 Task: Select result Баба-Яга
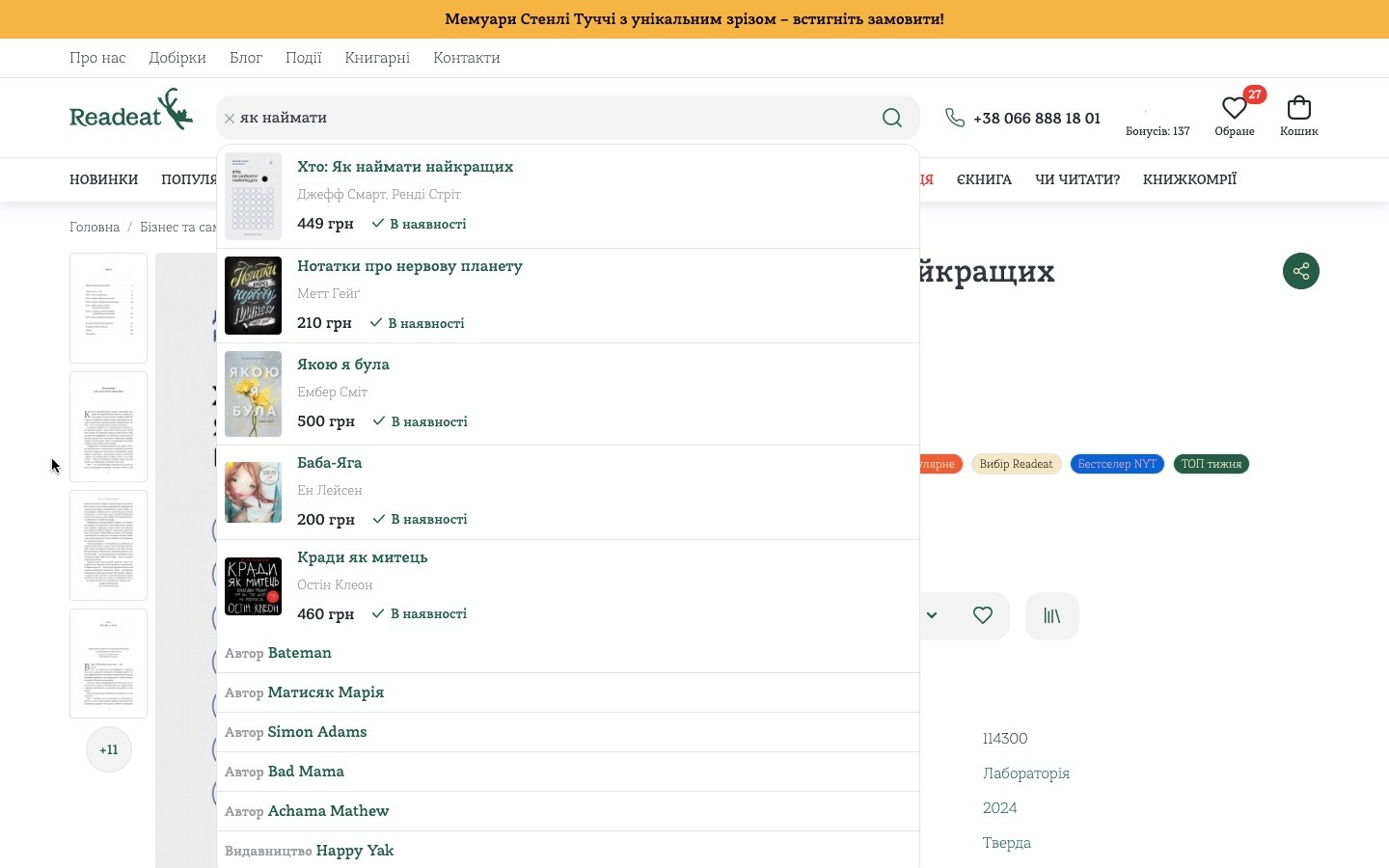[330, 463]
